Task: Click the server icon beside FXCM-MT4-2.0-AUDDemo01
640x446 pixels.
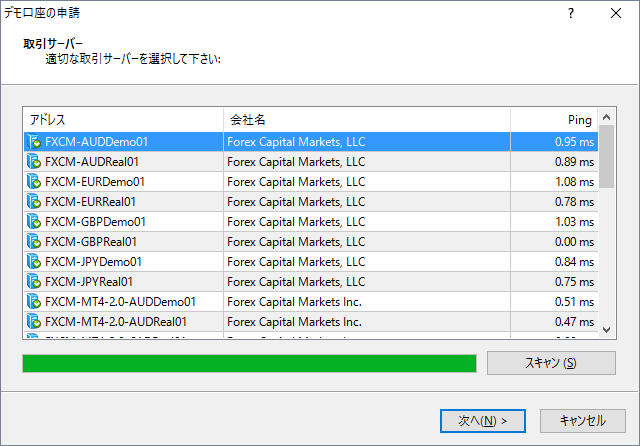Action: 34,302
